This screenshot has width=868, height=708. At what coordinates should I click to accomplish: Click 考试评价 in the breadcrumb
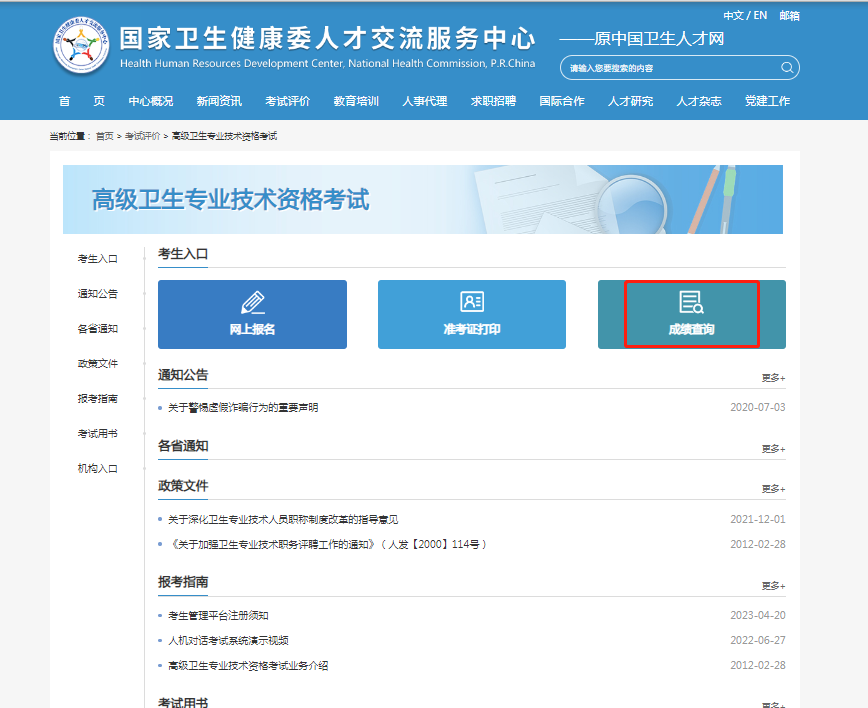click(x=142, y=136)
